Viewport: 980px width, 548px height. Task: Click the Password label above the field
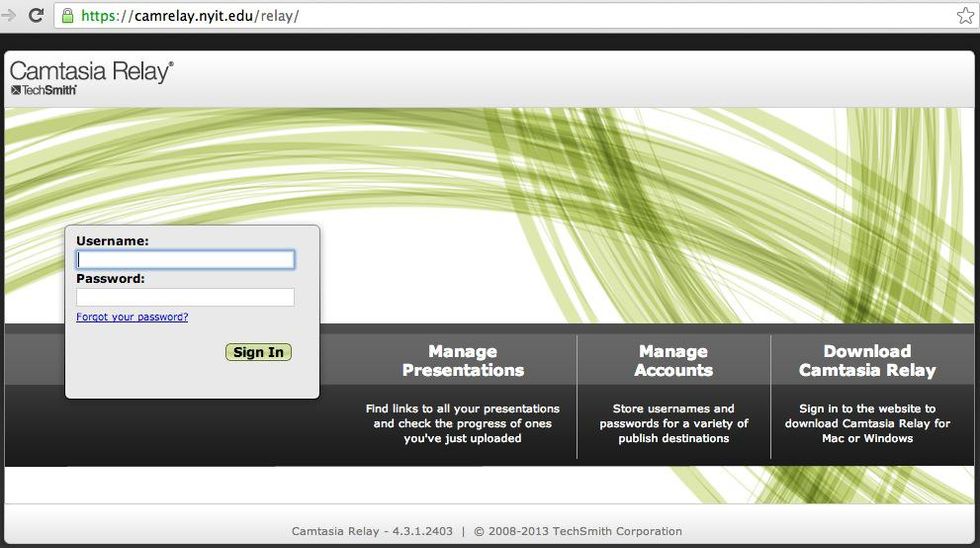110,279
